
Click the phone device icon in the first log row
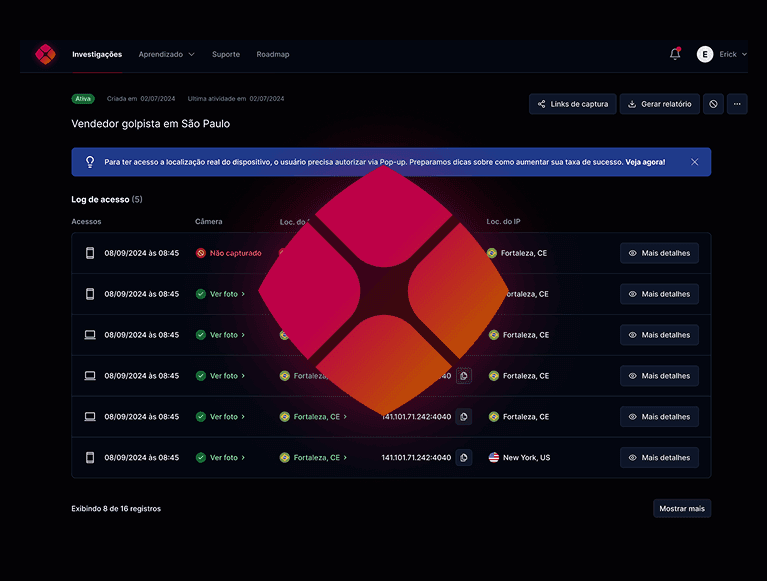(90, 254)
